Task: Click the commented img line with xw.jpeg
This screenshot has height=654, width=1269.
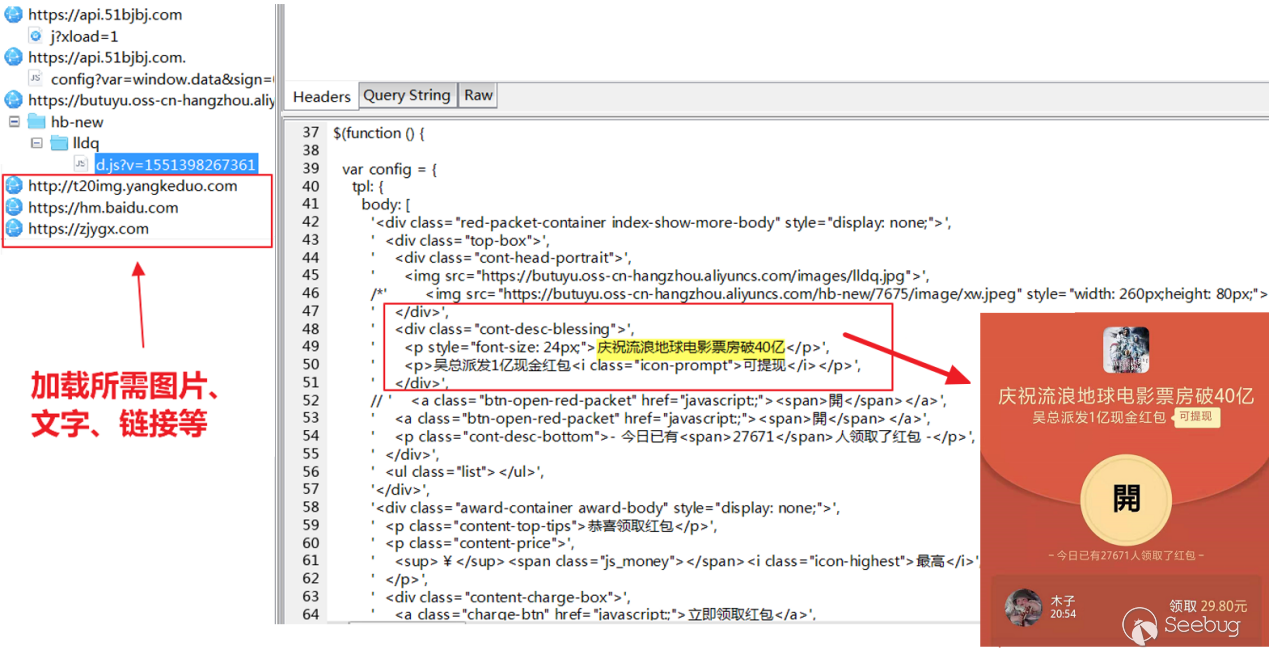Action: pyautogui.click(x=819, y=294)
